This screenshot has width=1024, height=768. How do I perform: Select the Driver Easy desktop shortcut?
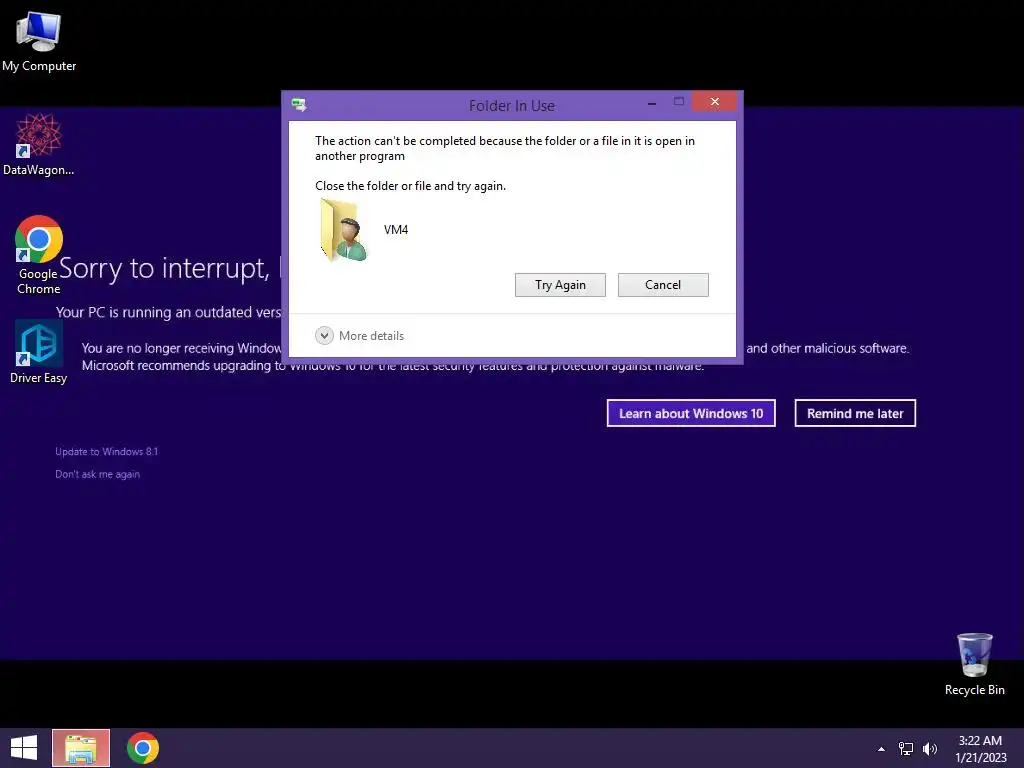click(x=39, y=352)
